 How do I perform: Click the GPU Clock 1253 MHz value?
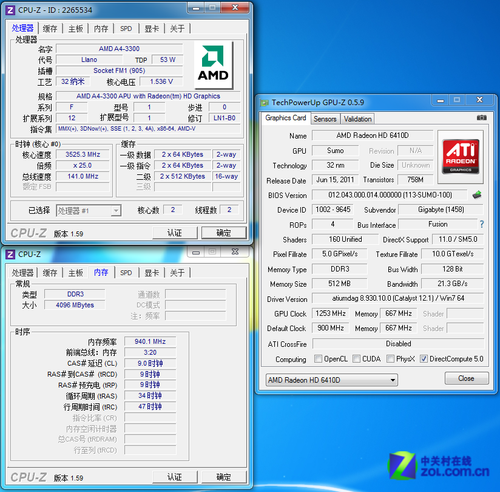(330, 314)
